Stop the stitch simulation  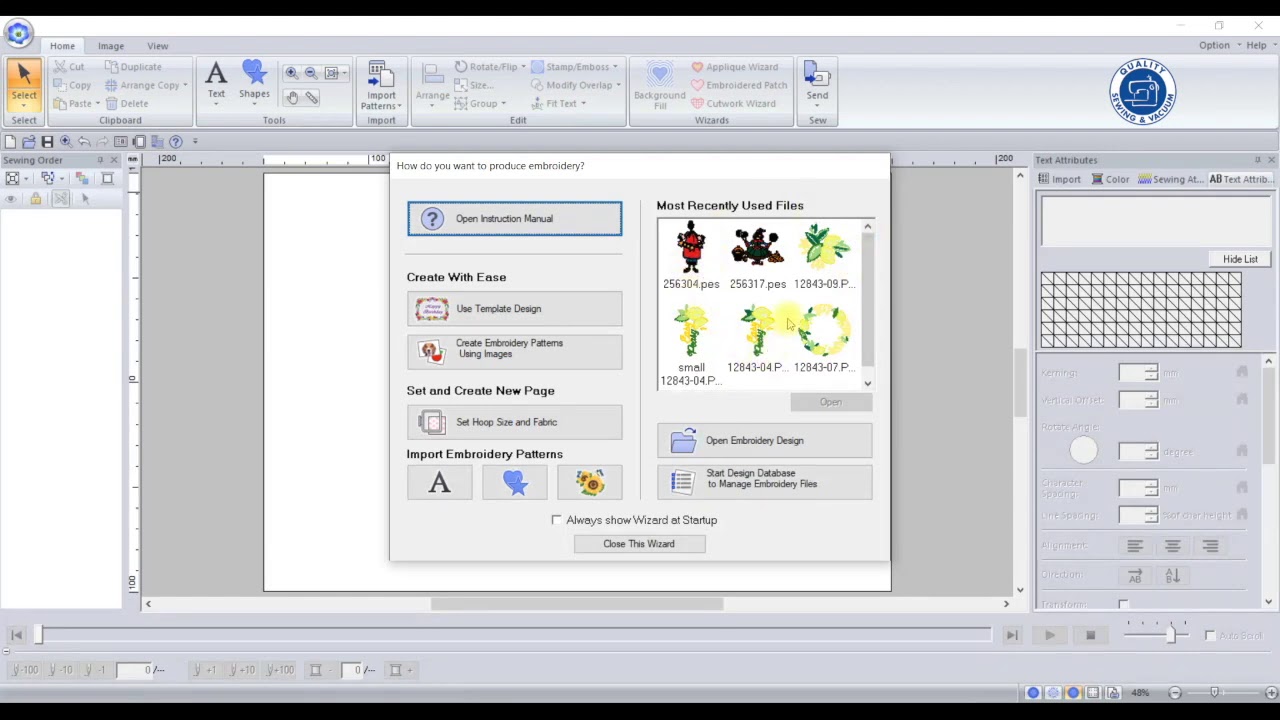point(1090,635)
